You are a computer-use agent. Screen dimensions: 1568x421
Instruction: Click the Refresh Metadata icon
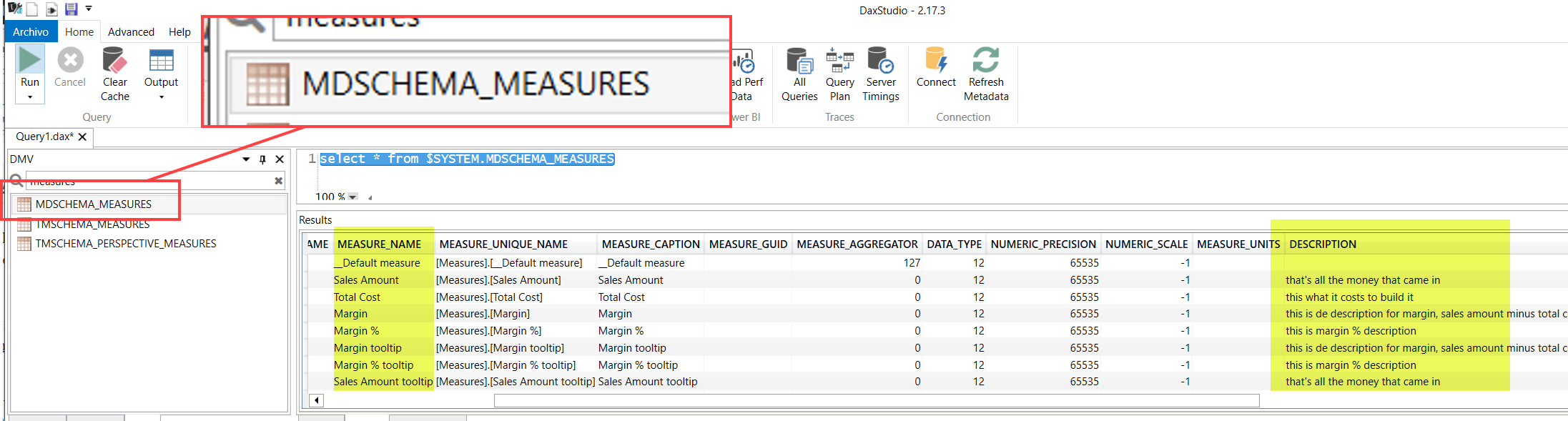pos(985,61)
